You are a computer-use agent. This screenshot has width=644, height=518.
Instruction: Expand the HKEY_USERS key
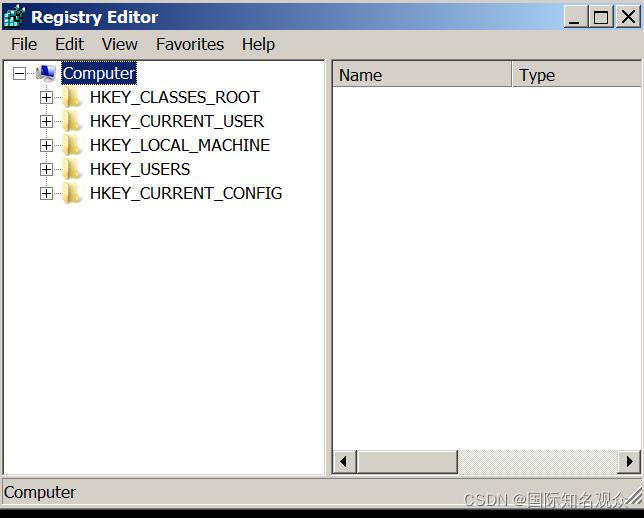coord(46,170)
